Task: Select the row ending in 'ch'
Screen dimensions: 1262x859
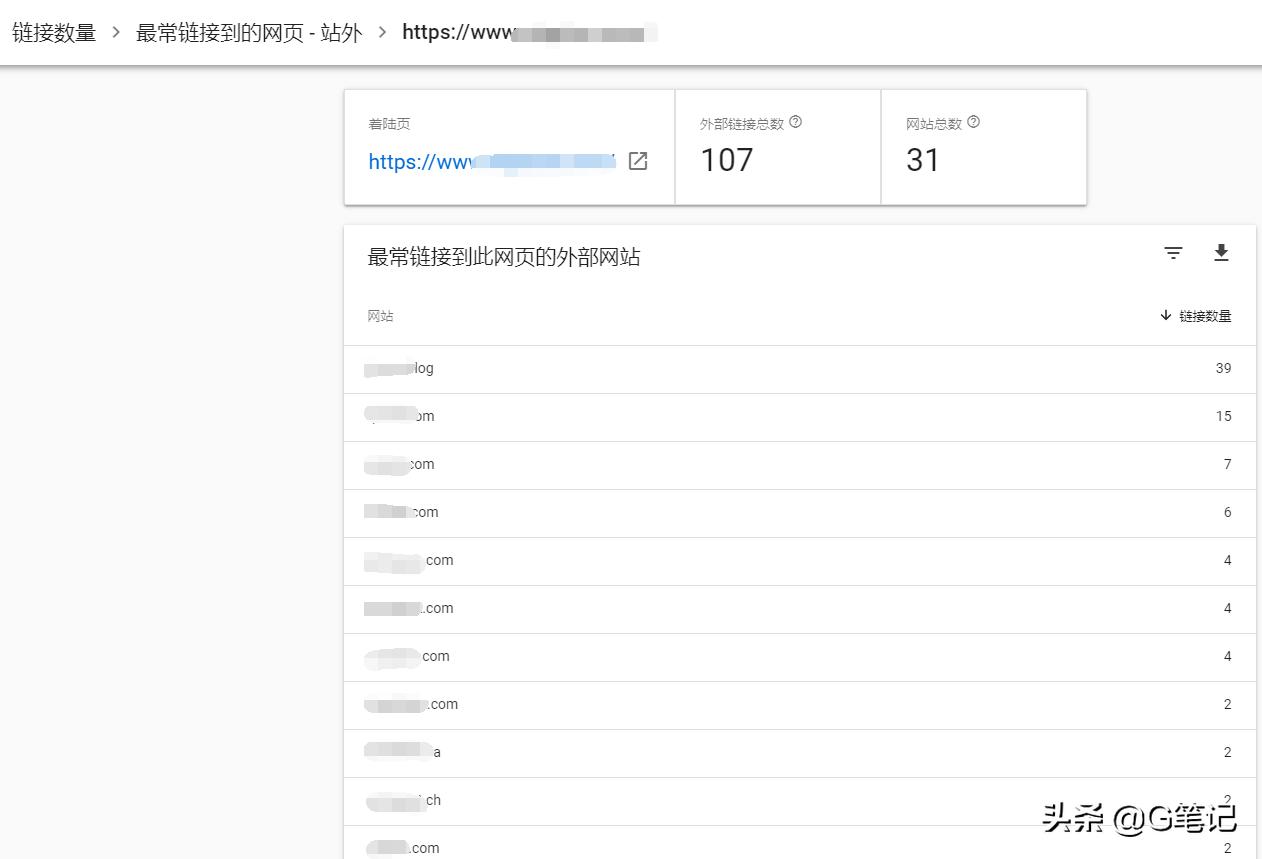Action: coord(800,801)
